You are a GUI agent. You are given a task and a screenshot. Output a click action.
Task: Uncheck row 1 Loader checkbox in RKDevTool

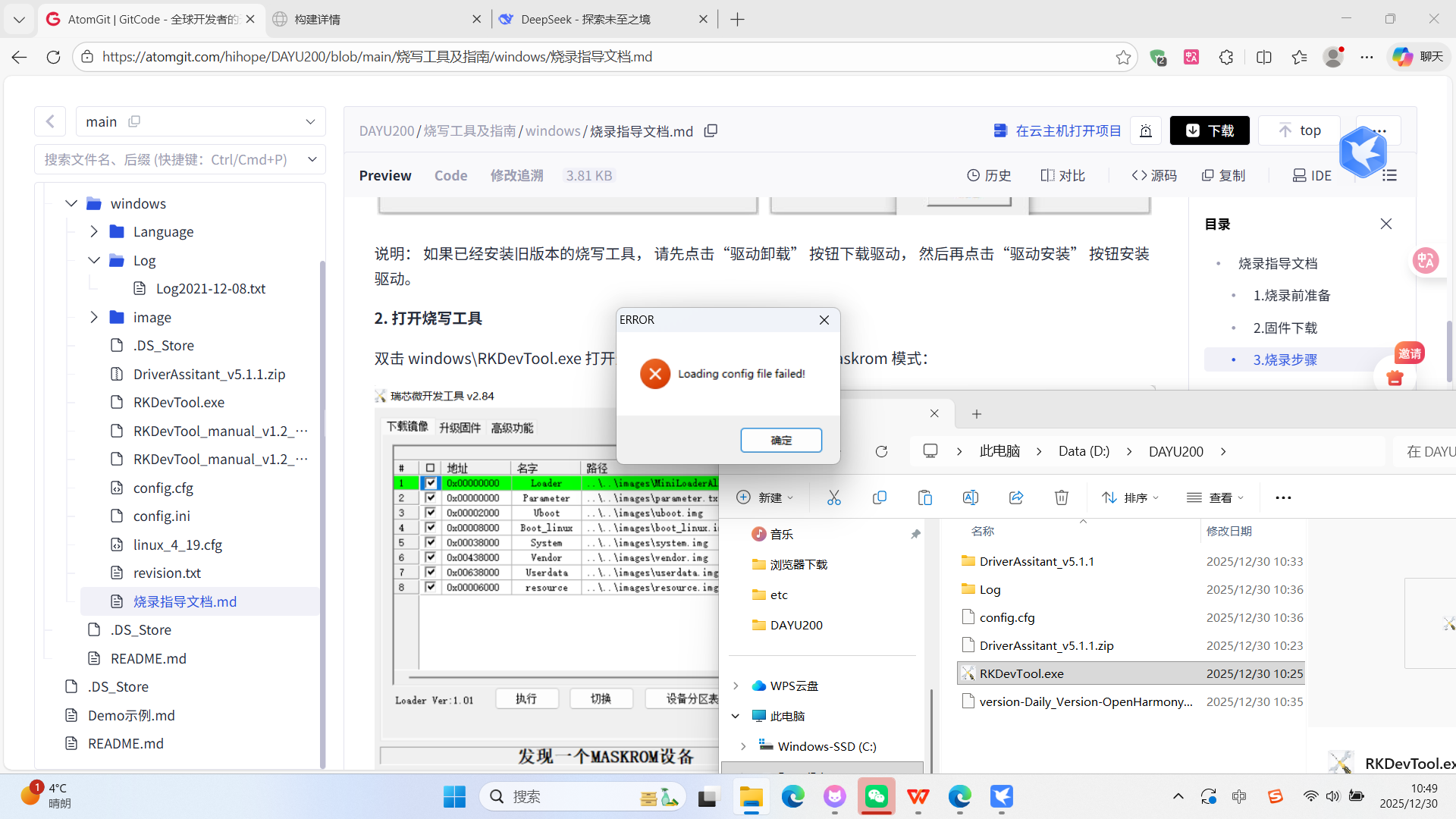(431, 482)
